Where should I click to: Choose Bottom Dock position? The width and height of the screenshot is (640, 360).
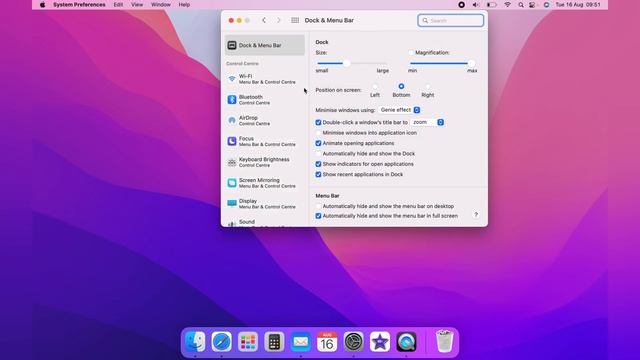[401, 87]
